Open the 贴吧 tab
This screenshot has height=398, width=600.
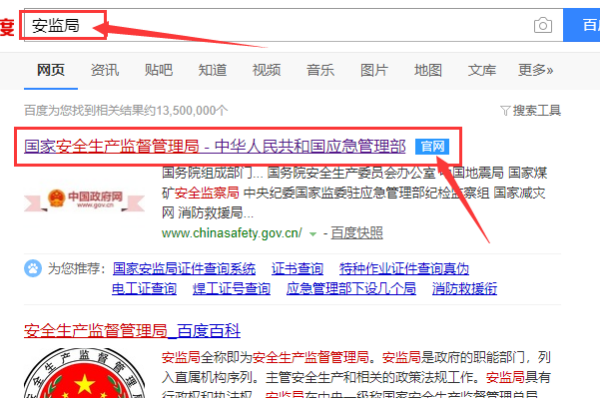pyautogui.click(x=158, y=70)
